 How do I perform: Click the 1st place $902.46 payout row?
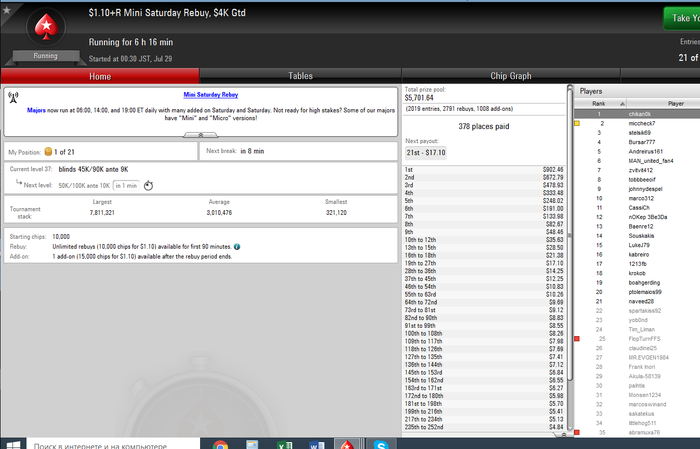[484, 170]
